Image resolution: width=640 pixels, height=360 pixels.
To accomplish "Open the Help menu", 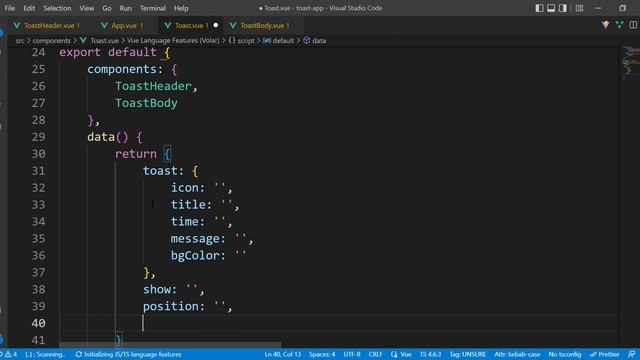I will 181,8.
